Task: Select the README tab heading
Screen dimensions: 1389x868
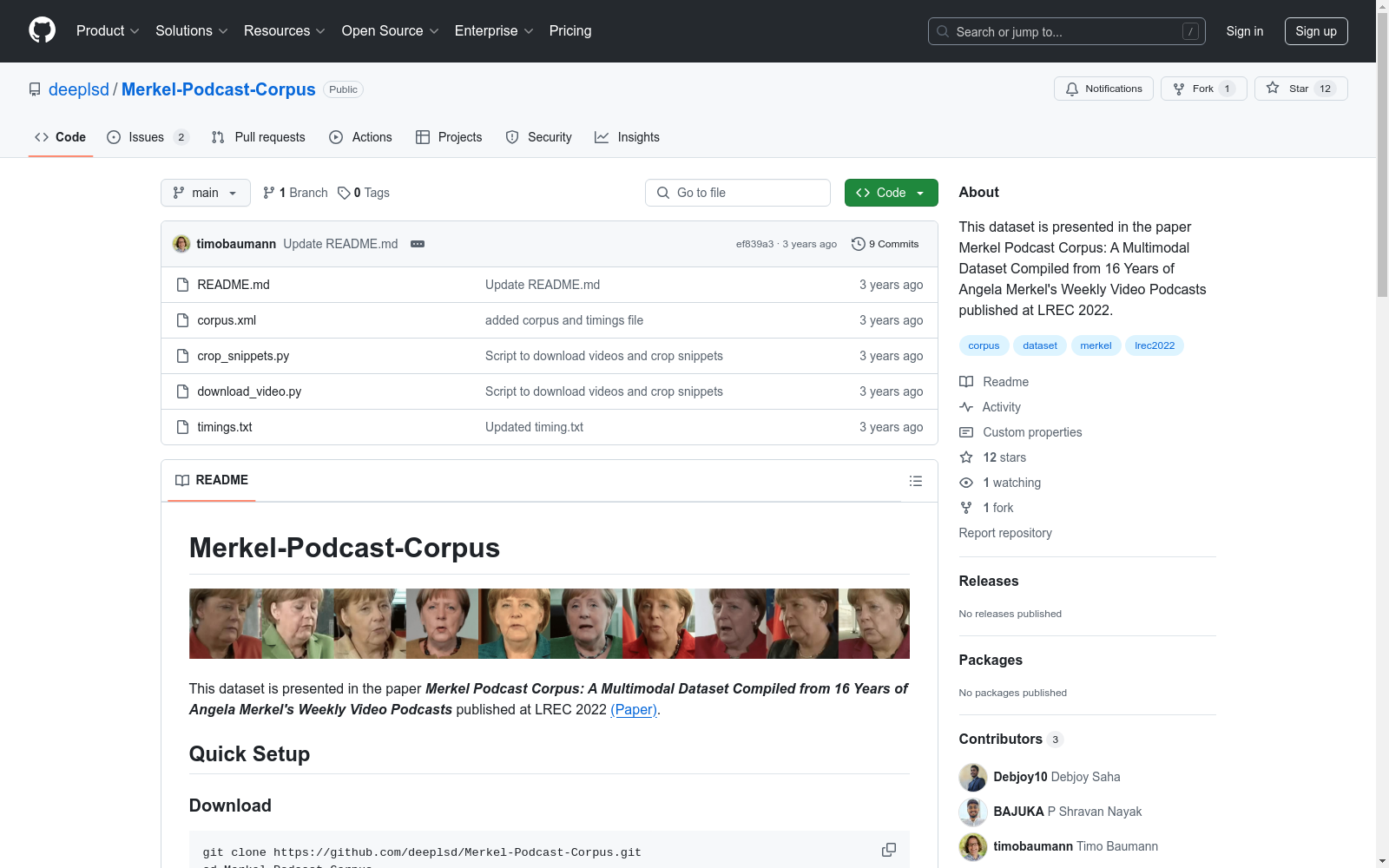Action: click(212, 480)
